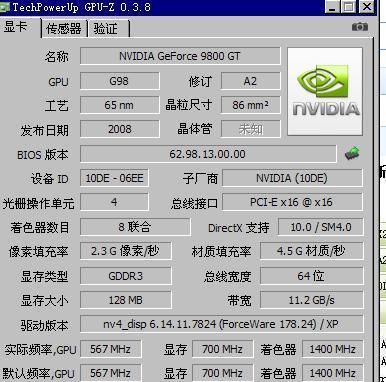Image resolution: width=386 pixels, height=382 pixels.
Task: Click the 实际频率,GPU label
Action: point(40,350)
